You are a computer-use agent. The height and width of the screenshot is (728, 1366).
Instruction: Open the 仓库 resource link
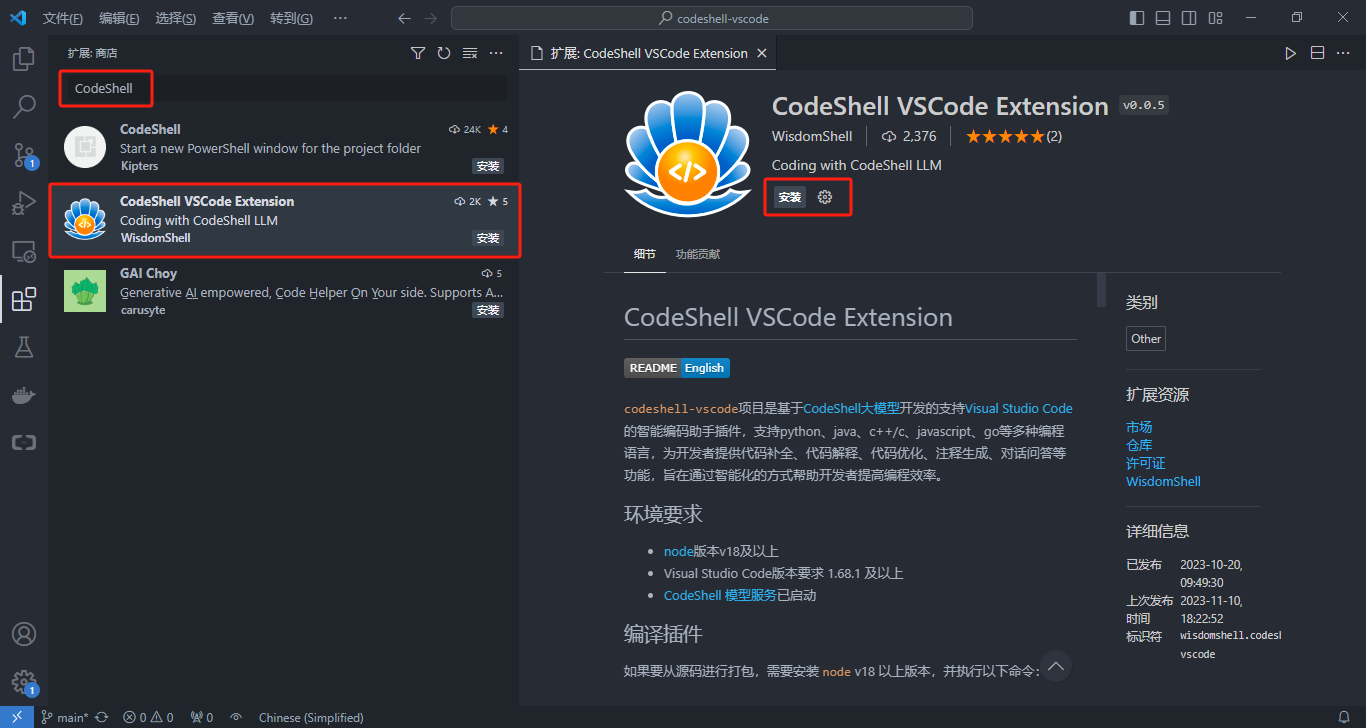click(x=1139, y=445)
